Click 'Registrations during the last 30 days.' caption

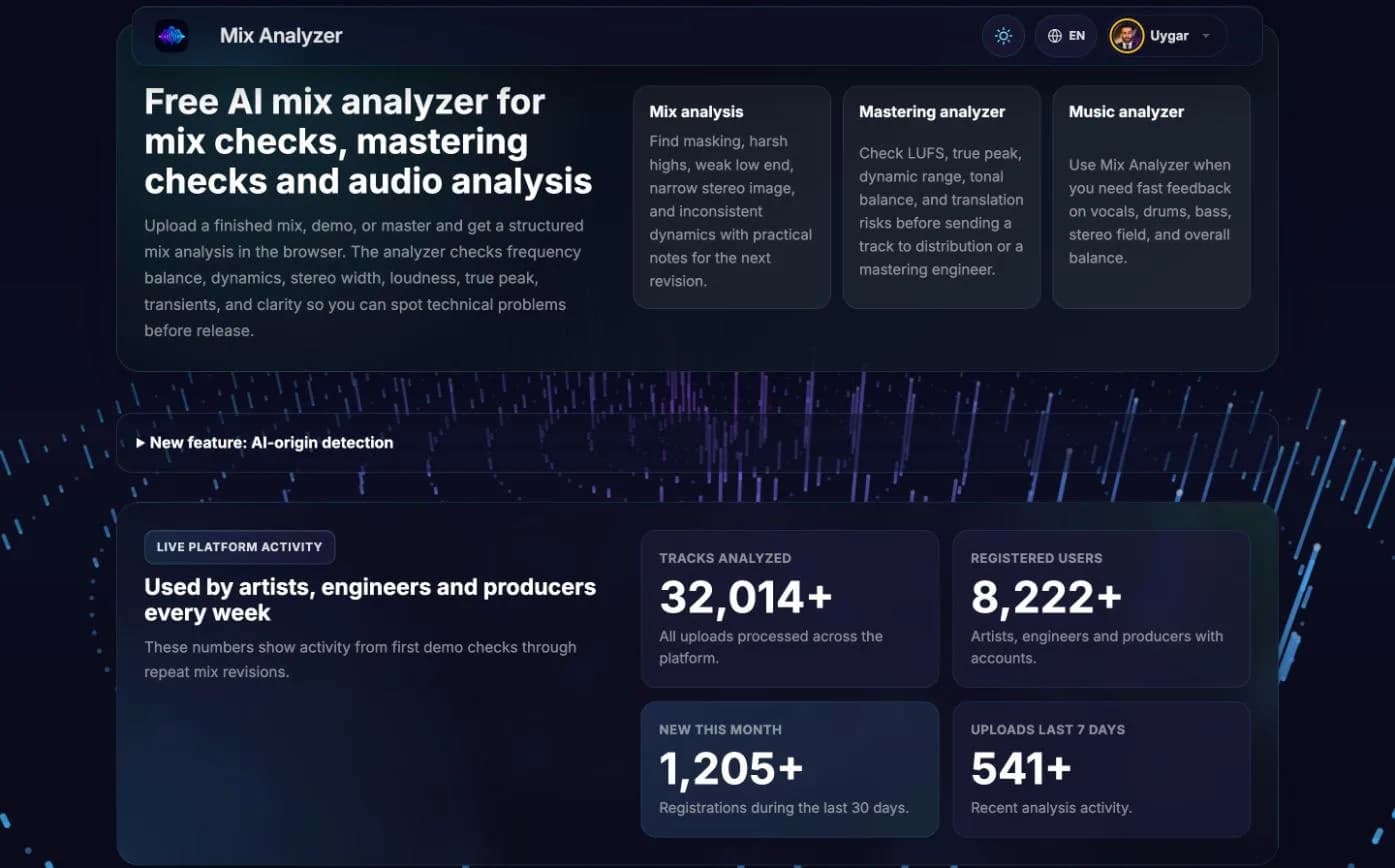[784, 807]
